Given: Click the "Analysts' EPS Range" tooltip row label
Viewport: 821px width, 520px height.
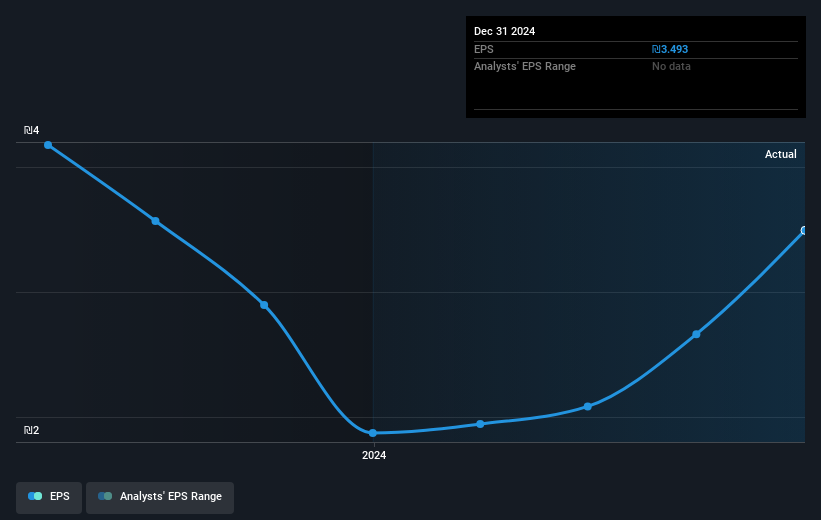Looking at the screenshot, I should pyautogui.click(x=525, y=67).
